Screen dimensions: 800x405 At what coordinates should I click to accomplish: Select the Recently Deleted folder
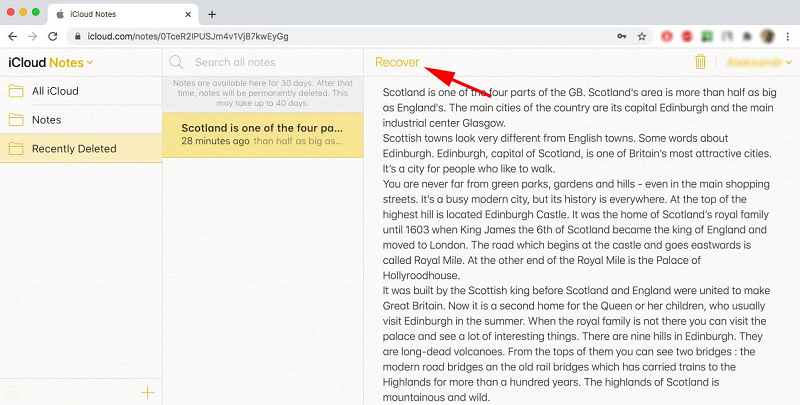click(x=81, y=148)
